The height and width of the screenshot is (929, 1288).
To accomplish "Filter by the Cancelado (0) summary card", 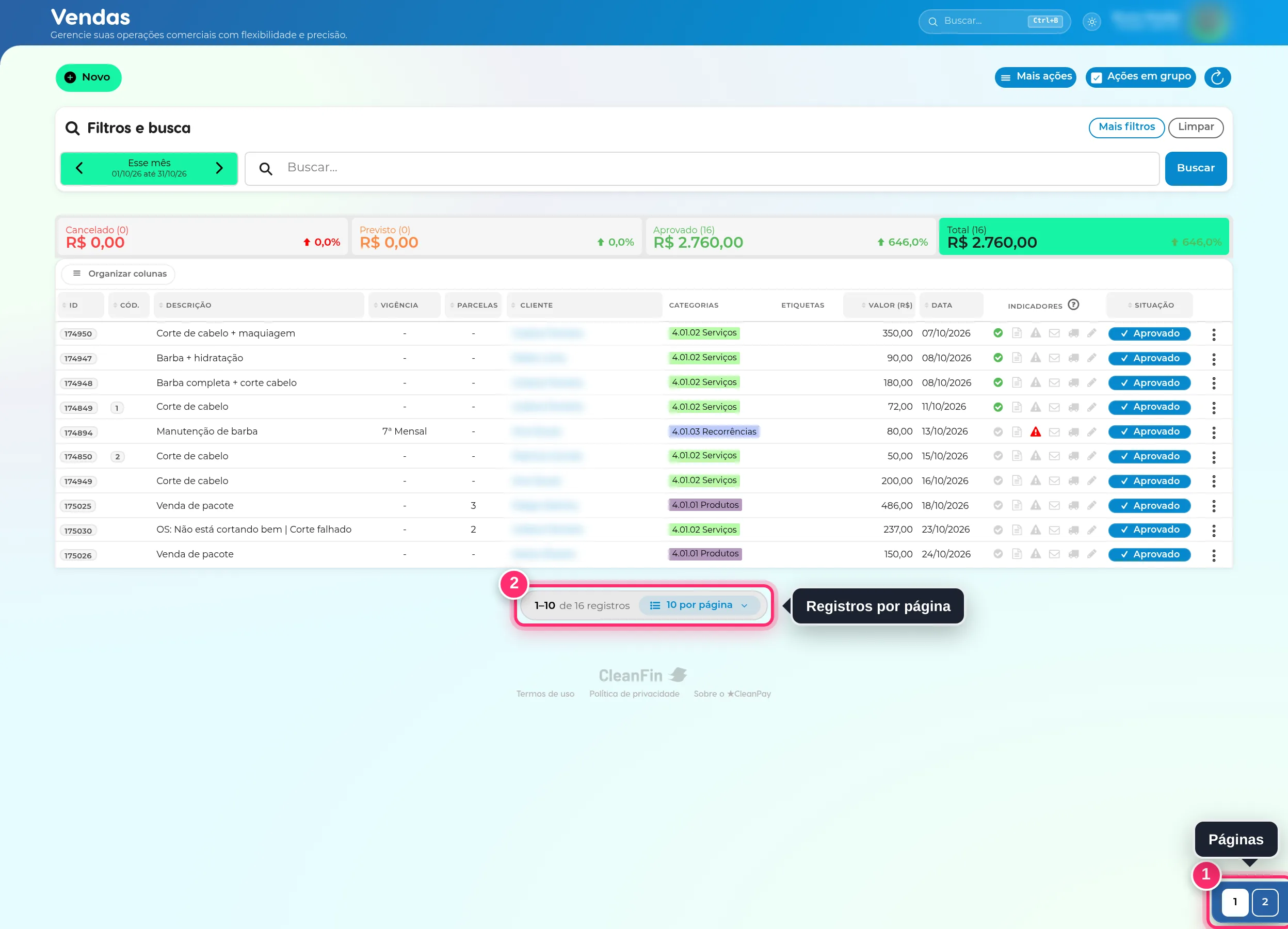I will (x=202, y=236).
